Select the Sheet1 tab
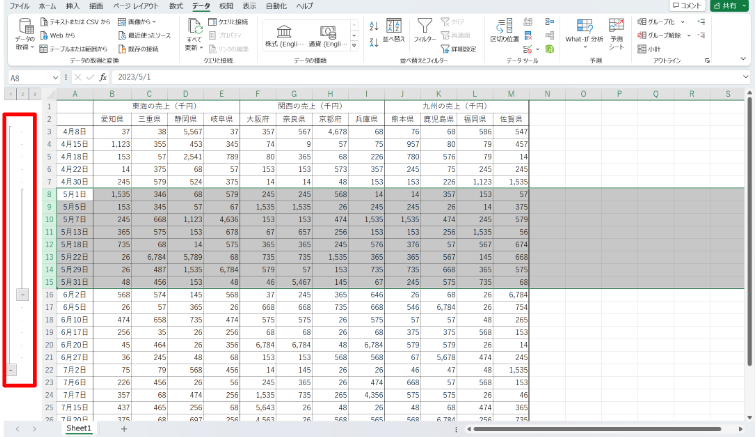The image size is (756, 437). coord(79,428)
